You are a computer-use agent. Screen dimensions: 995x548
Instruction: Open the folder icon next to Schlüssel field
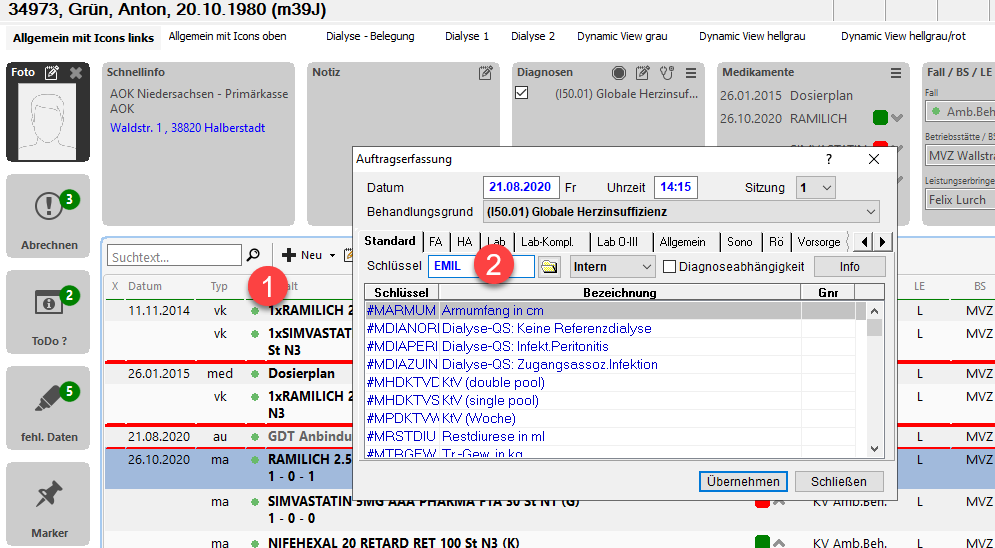[x=549, y=267]
